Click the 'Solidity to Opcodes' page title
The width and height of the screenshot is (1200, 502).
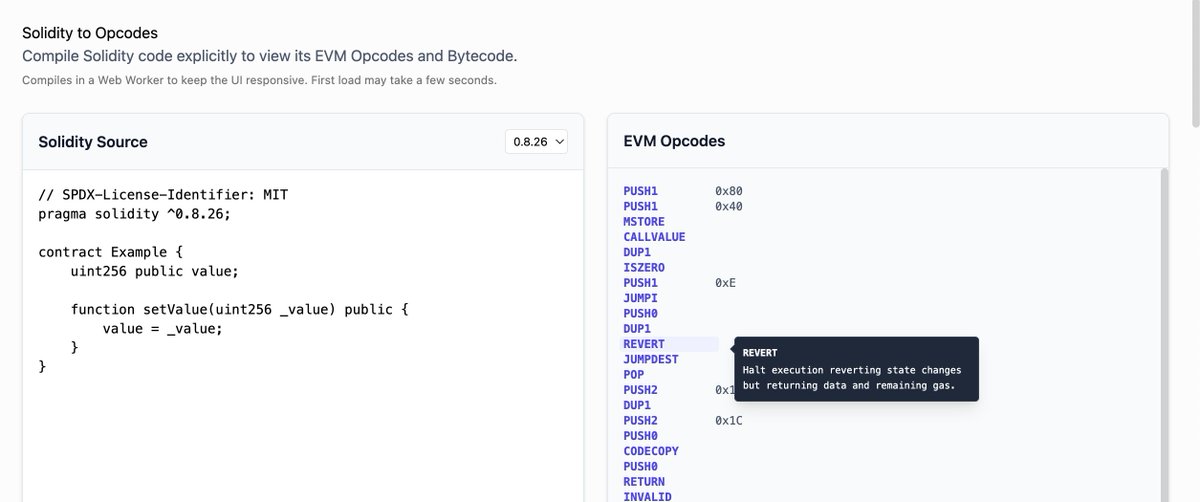click(x=90, y=33)
